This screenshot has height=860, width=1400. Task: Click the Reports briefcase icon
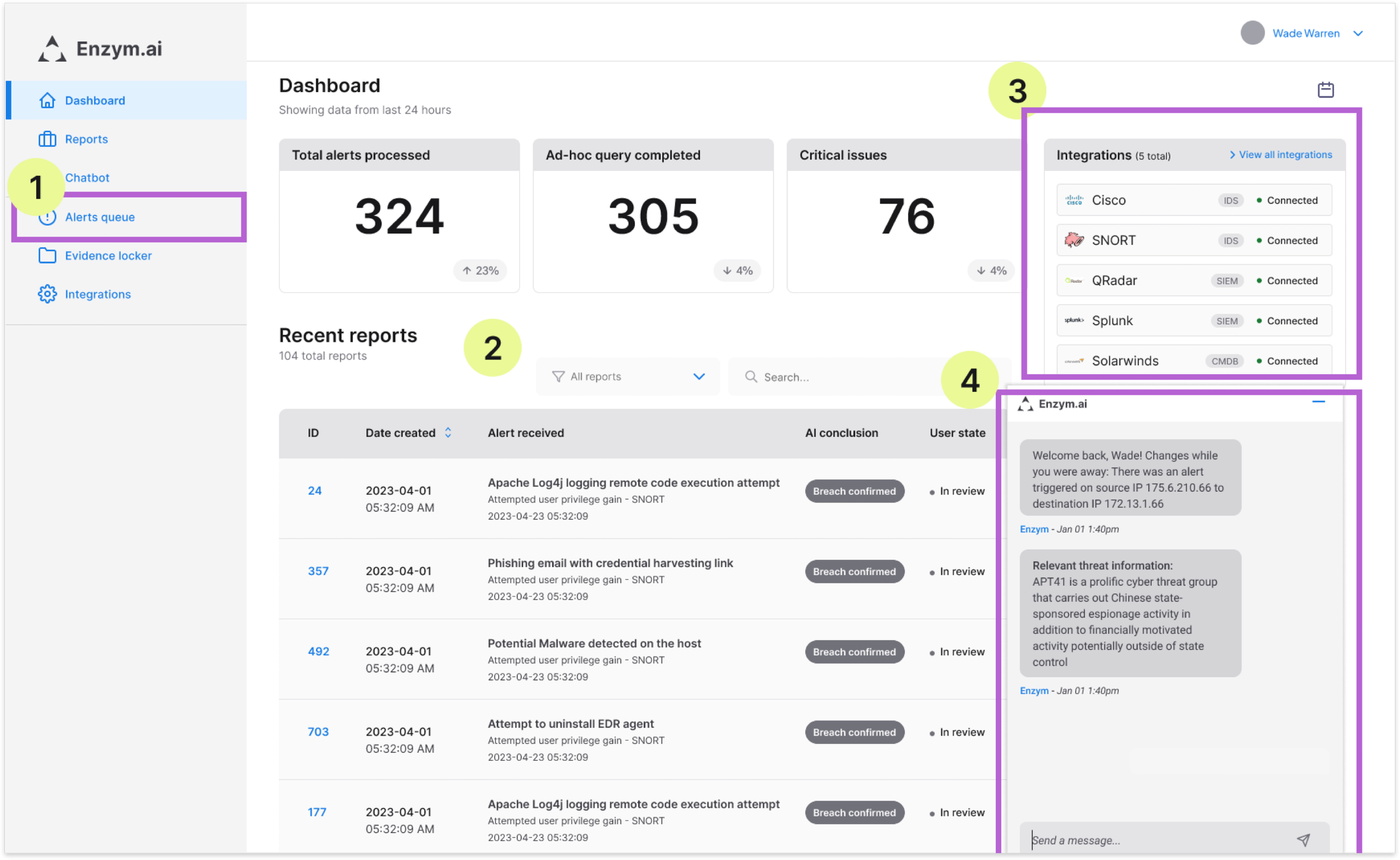tap(47, 139)
